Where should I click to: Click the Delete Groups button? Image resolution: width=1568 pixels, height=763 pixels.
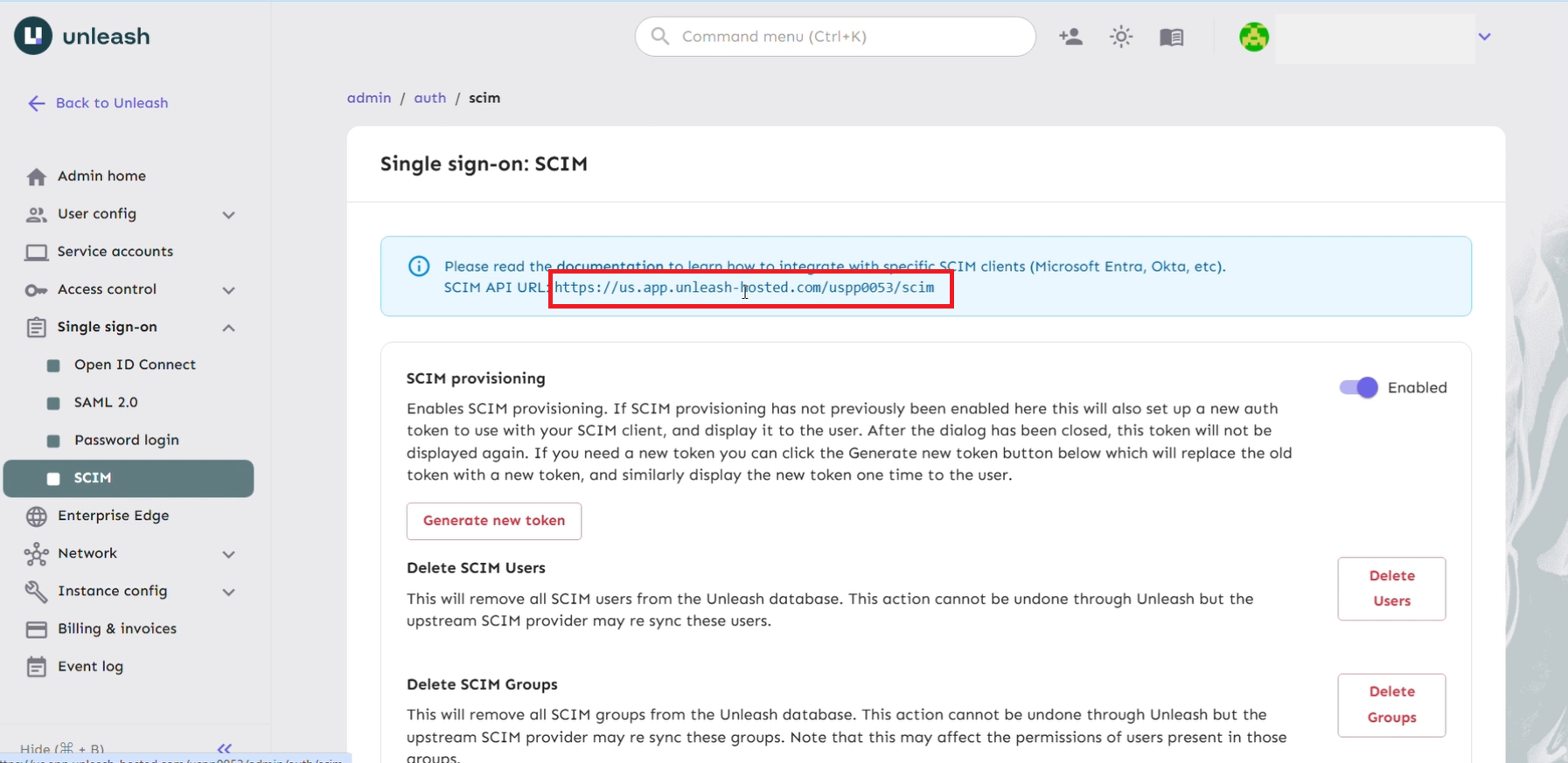pos(1391,704)
